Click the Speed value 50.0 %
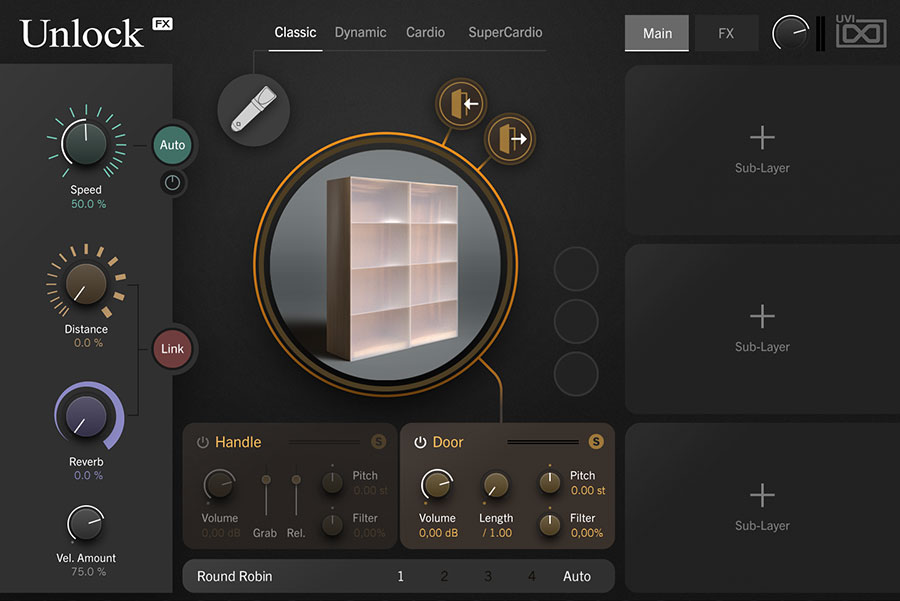Image resolution: width=900 pixels, height=601 pixels. pyautogui.click(x=88, y=204)
